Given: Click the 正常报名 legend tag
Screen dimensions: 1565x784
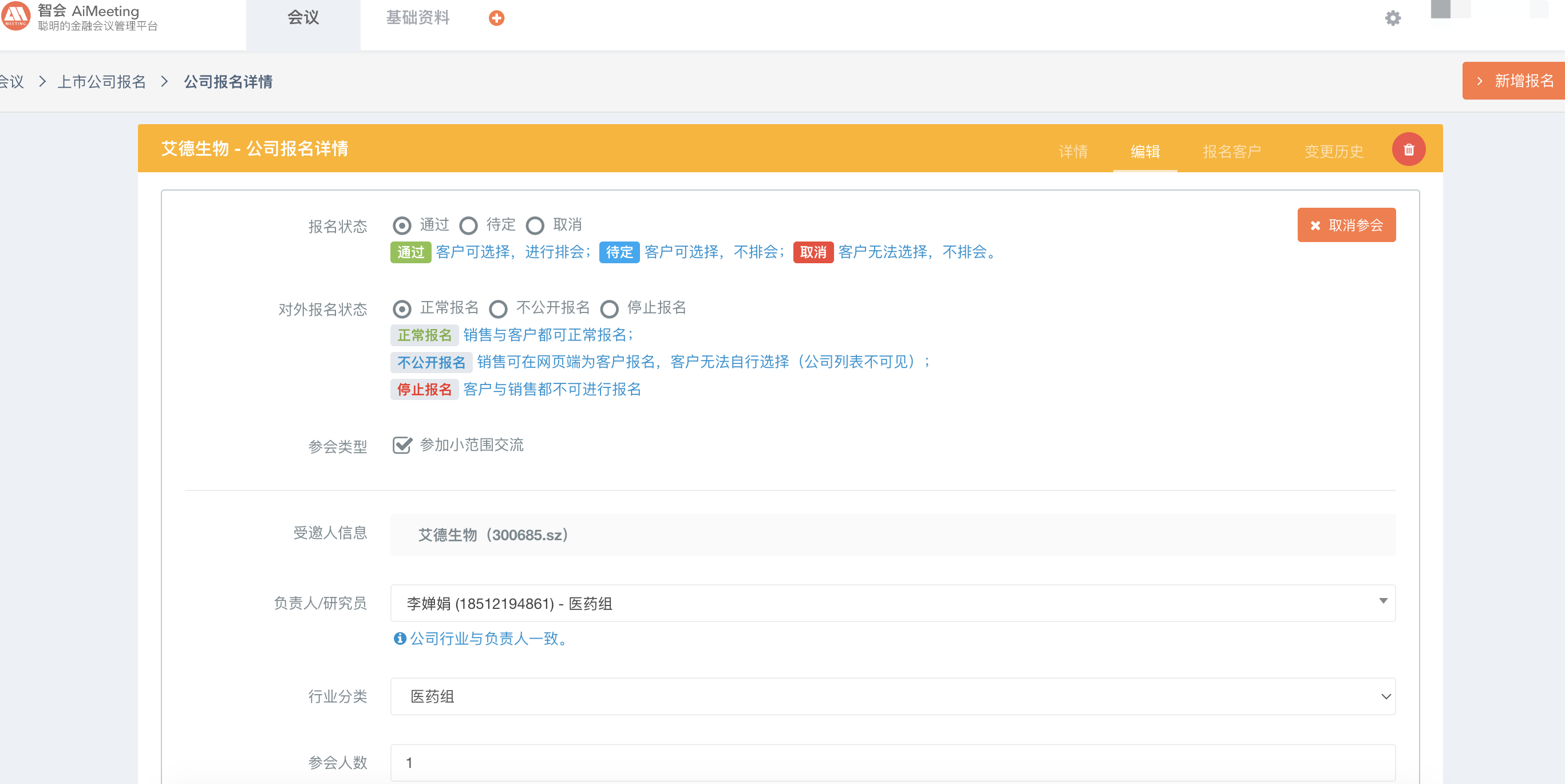Looking at the screenshot, I should [x=424, y=335].
